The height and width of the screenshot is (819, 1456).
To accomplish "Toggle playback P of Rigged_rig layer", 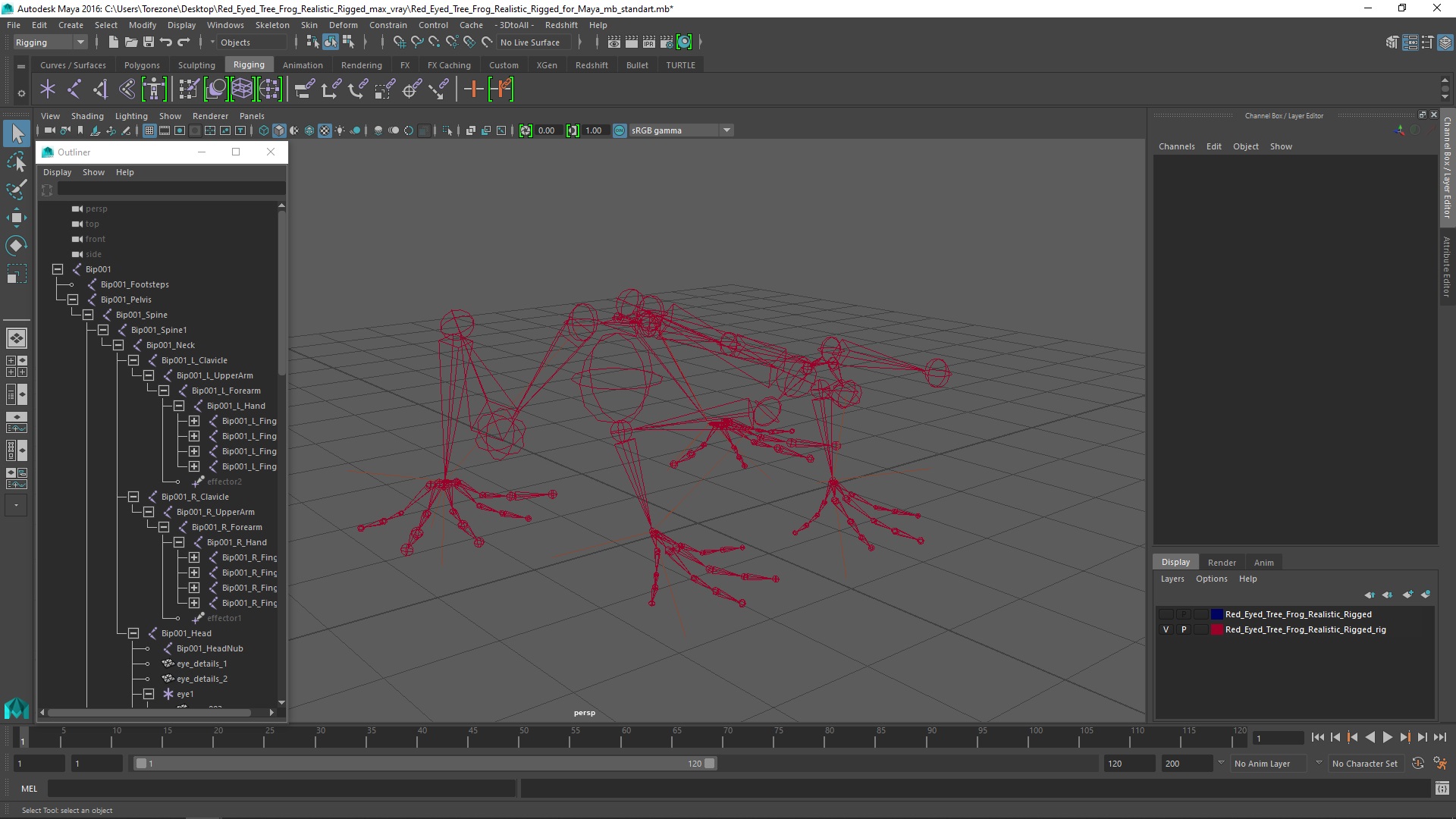I will [x=1184, y=629].
